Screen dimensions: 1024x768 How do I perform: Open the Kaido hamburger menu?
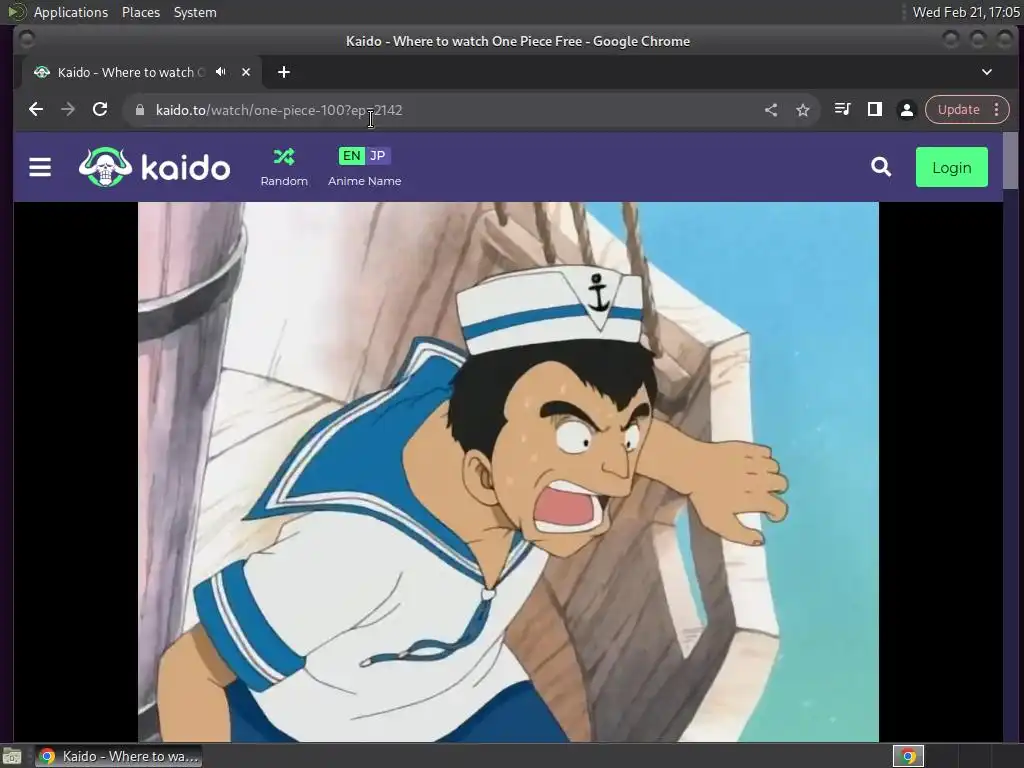[40, 167]
